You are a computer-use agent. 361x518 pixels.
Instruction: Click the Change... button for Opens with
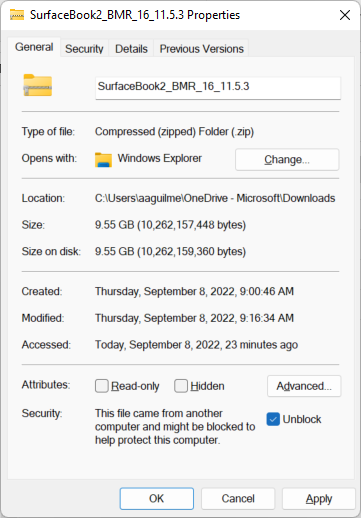pos(287,160)
